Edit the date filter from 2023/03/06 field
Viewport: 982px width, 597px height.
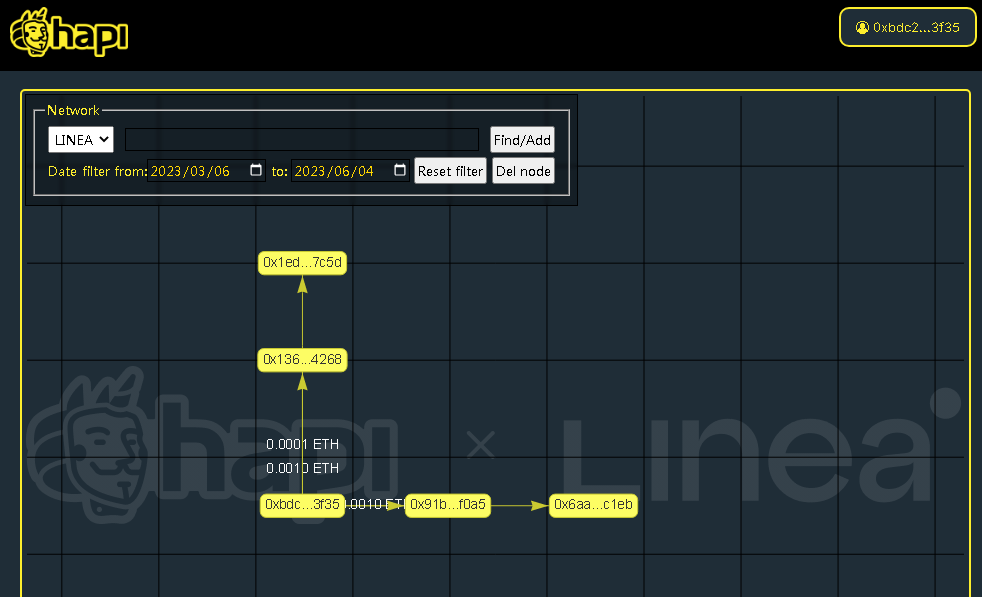[x=206, y=171]
